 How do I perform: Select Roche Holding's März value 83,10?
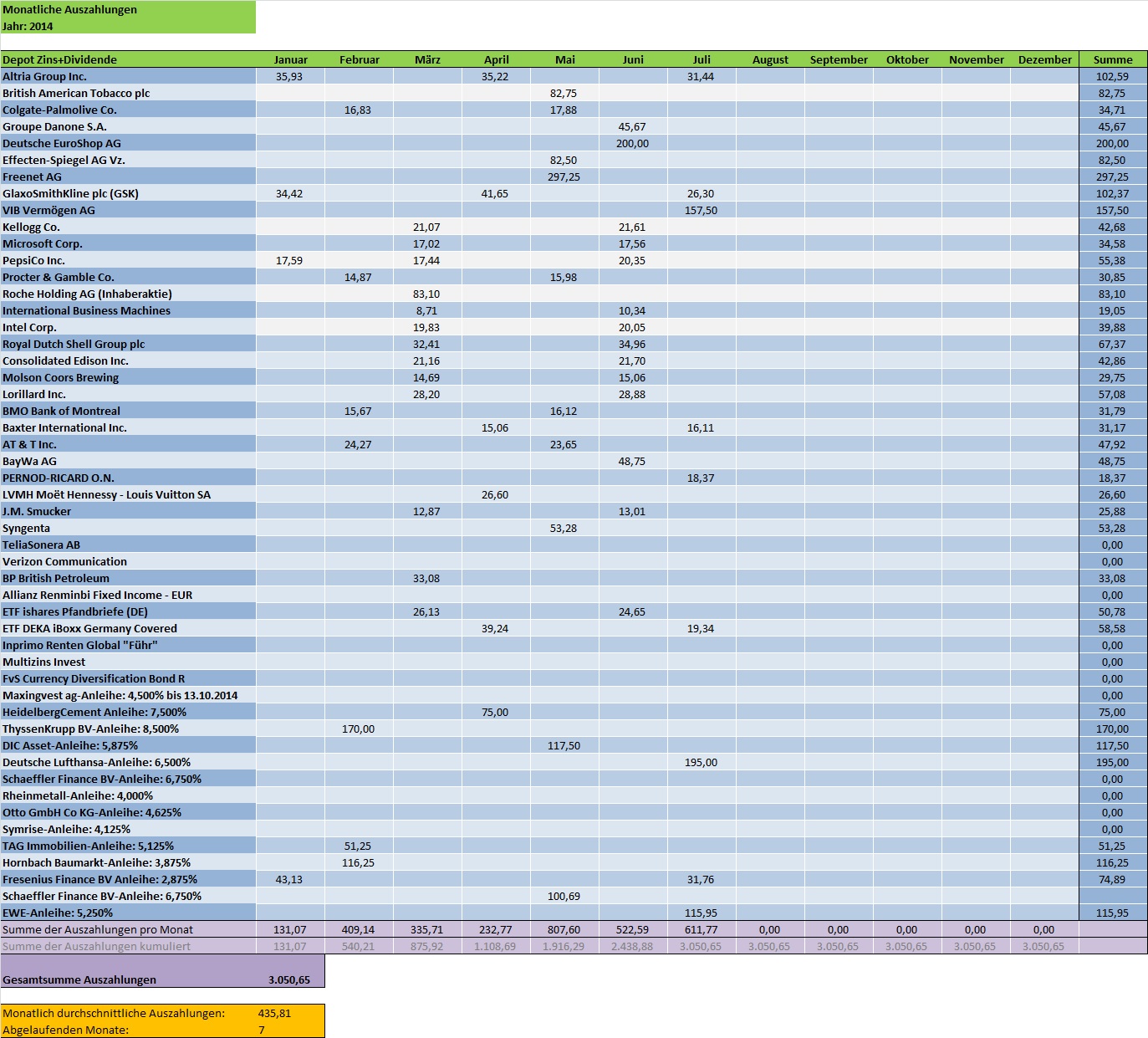pos(427,294)
